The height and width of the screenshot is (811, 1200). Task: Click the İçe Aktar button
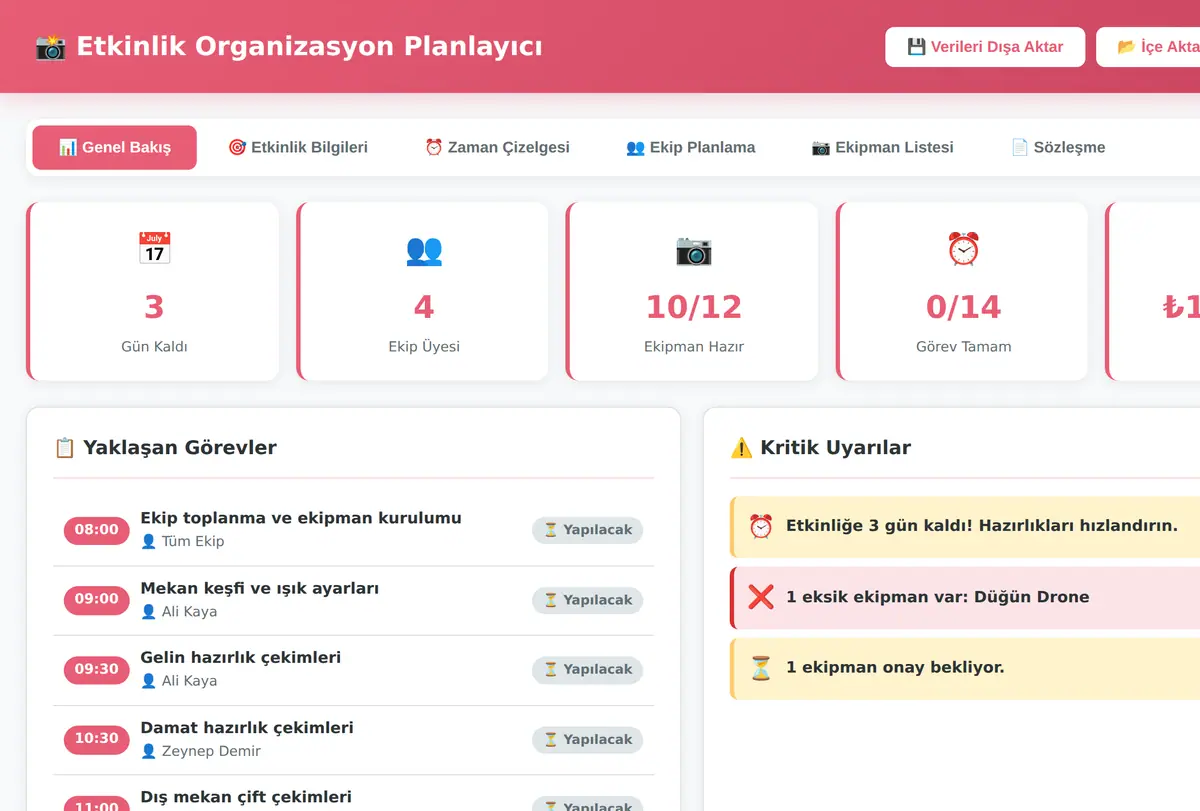(x=1148, y=47)
